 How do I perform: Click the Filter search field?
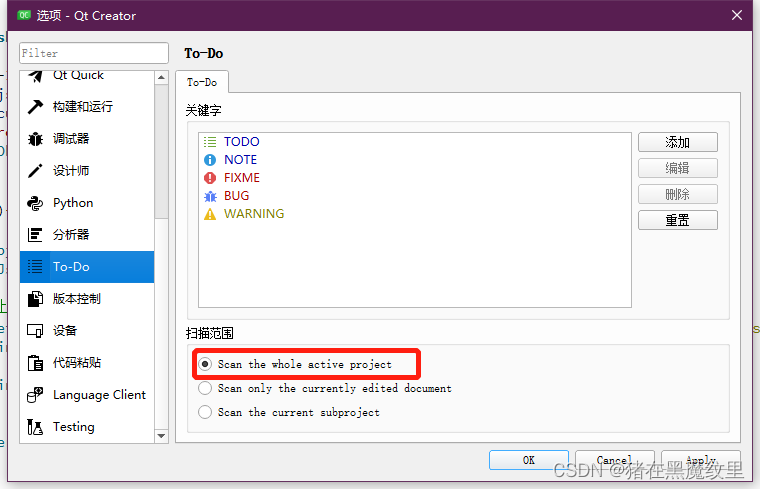[94, 53]
